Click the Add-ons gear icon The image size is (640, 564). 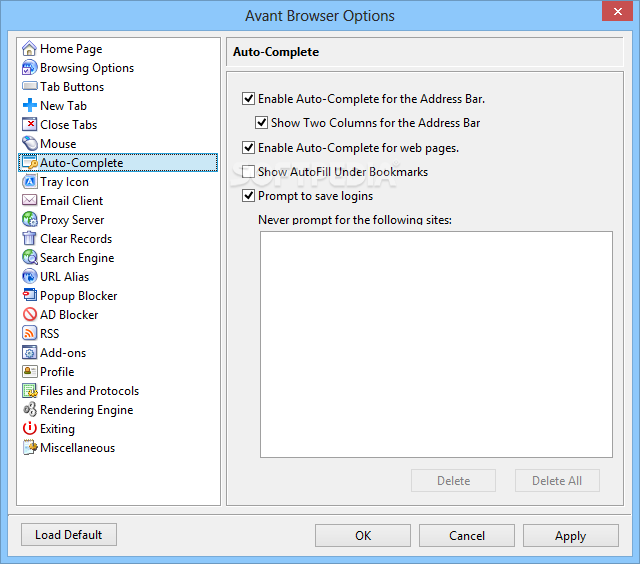pos(29,352)
